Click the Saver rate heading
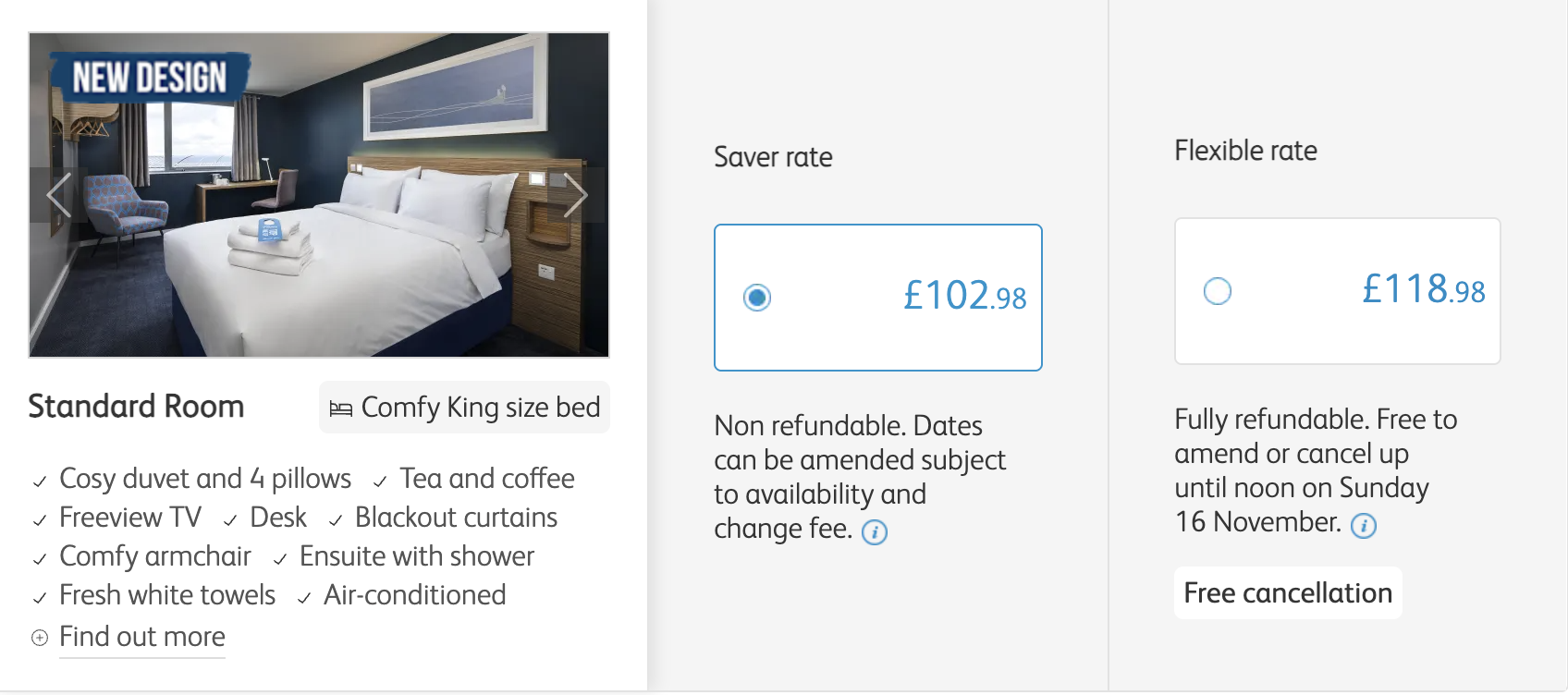Viewport: 1568px width, 695px height. (773, 157)
